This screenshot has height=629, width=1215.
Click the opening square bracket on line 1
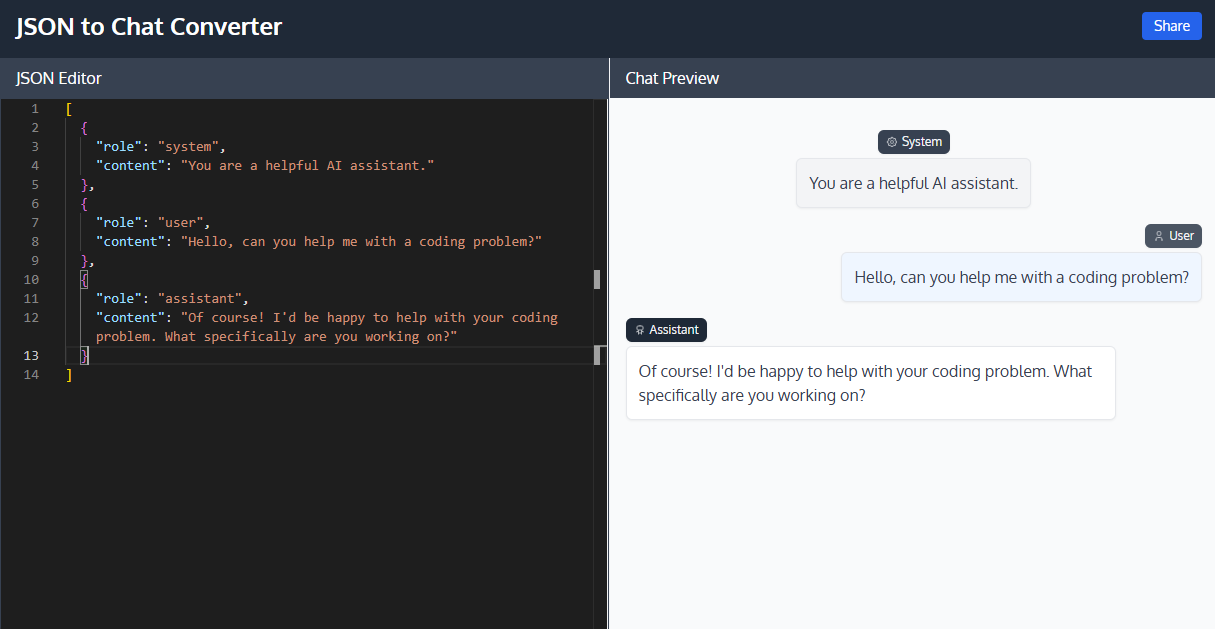point(69,109)
